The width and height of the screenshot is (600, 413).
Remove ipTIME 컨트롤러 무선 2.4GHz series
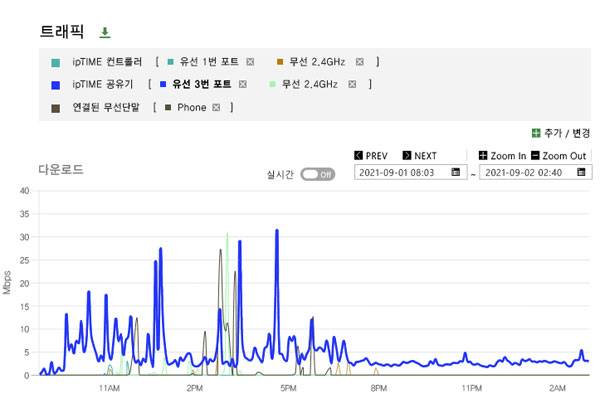[359, 62]
